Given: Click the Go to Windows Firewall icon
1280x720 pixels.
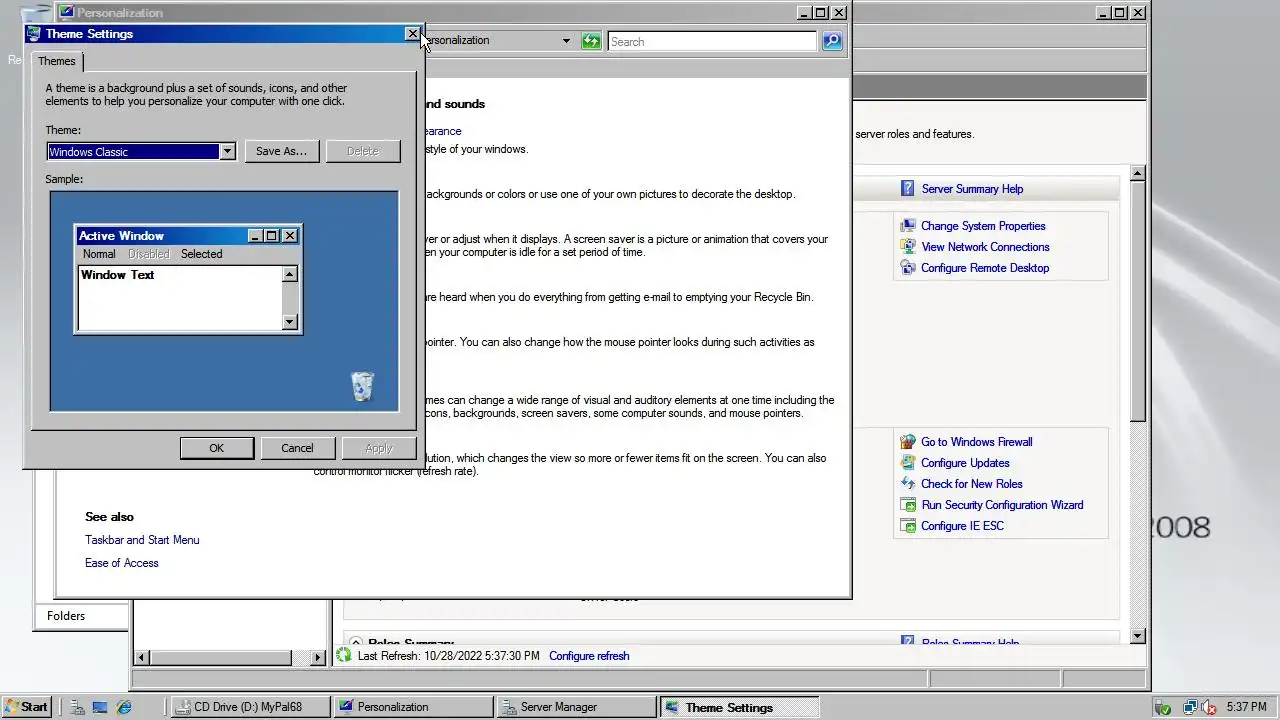Looking at the screenshot, I should pyautogui.click(x=907, y=441).
